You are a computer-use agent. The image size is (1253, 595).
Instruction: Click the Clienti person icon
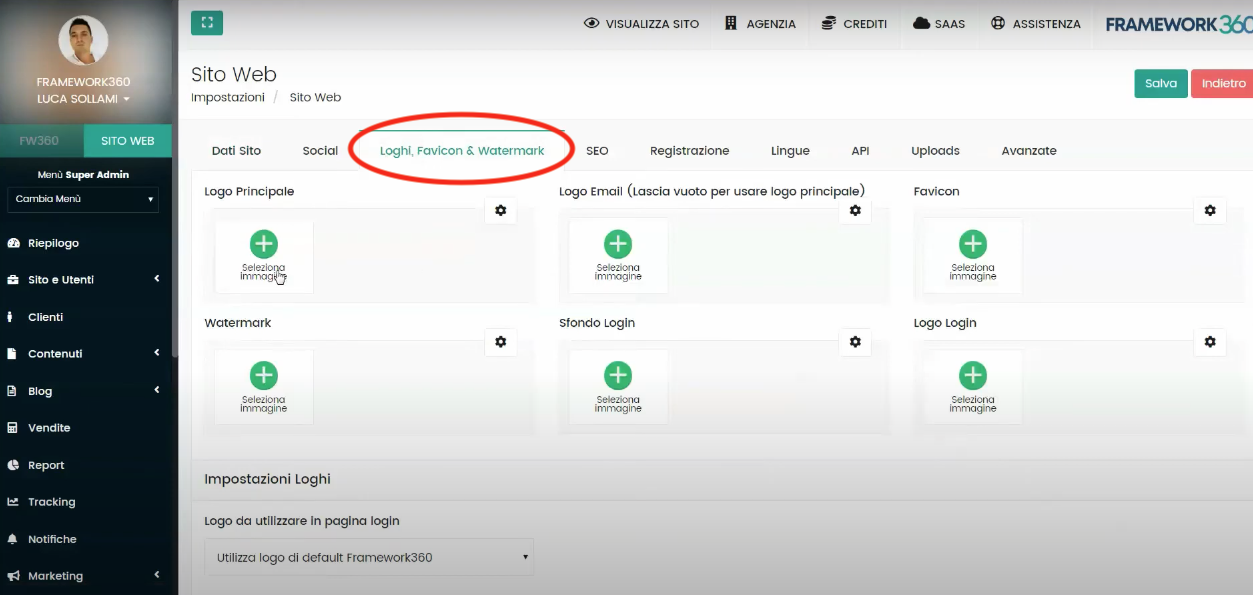(x=11, y=317)
